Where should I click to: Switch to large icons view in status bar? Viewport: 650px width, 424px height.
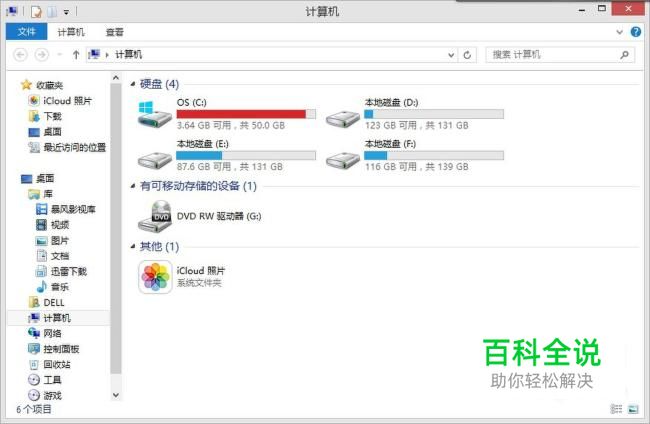633,409
